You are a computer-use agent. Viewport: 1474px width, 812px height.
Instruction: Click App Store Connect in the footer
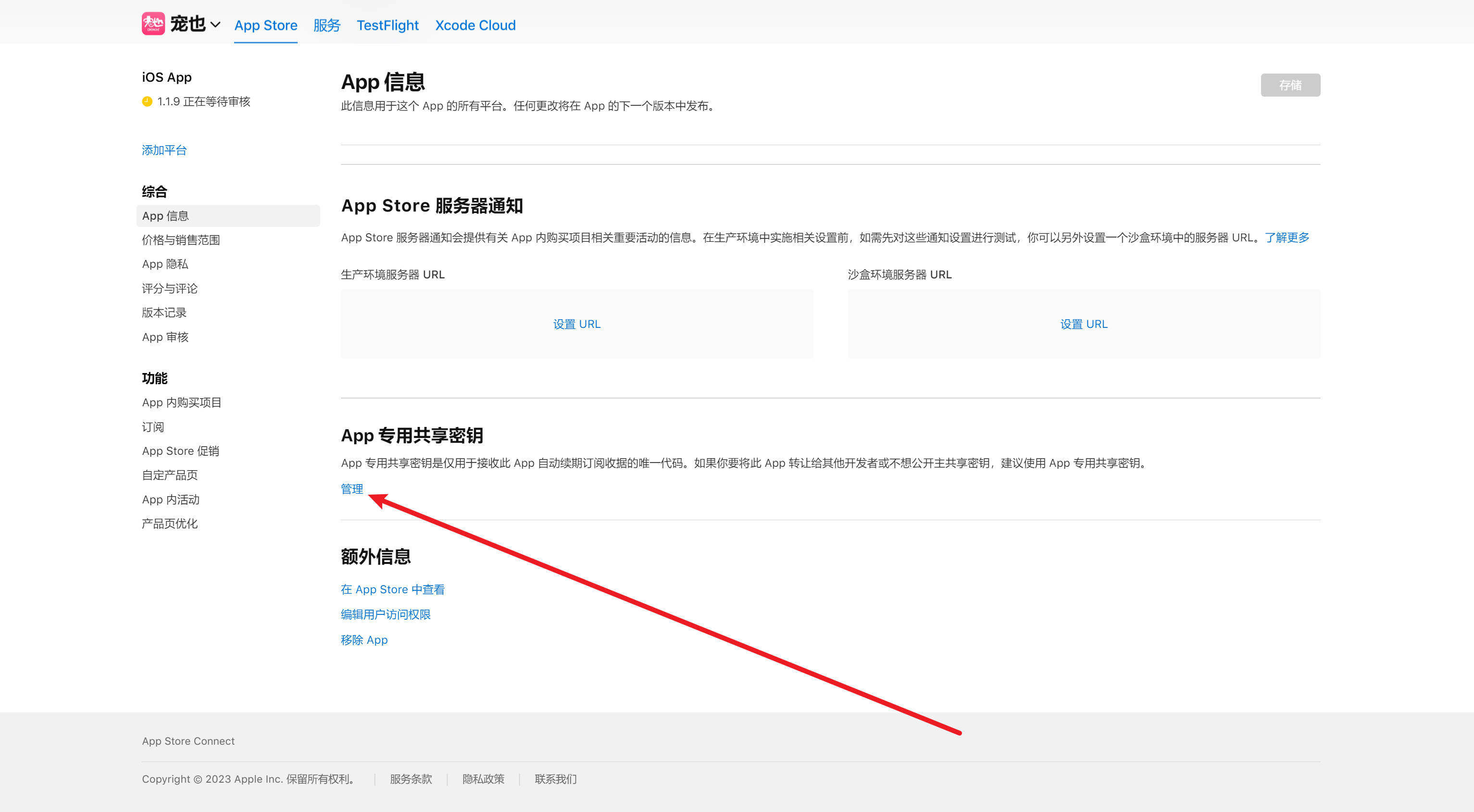point(188,742)
